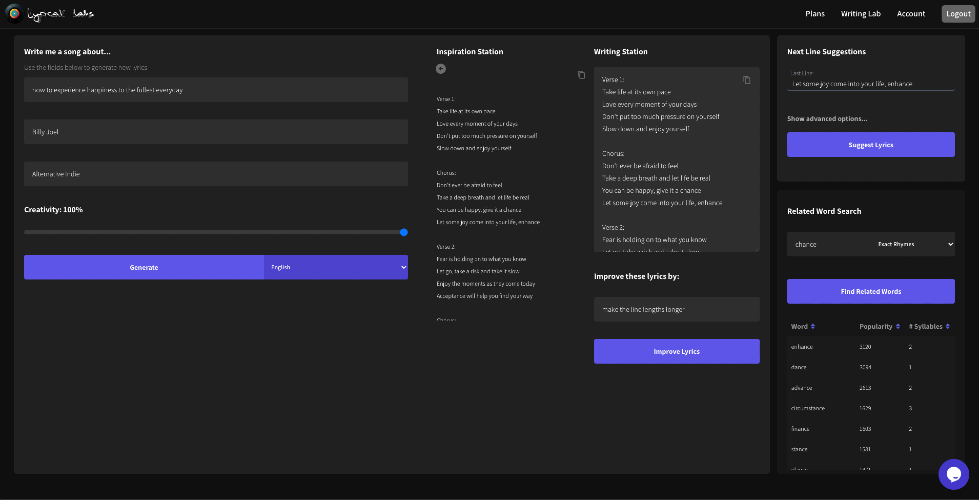Viewport: 979px width, 500px height.
Task: Click the 'chance' related word input
Action: coord(828,244)
